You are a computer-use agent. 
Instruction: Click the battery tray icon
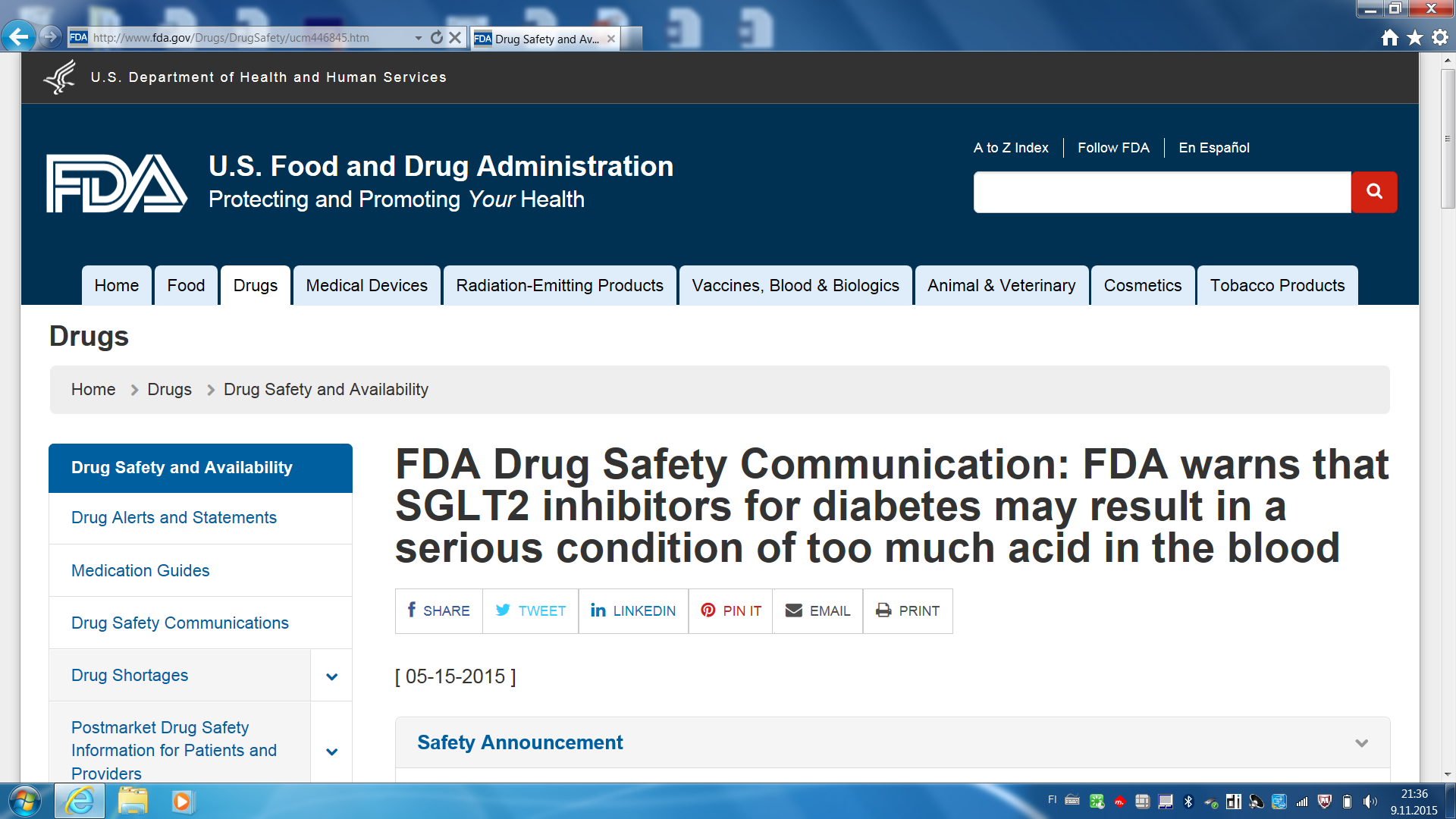pos(1348,802)
